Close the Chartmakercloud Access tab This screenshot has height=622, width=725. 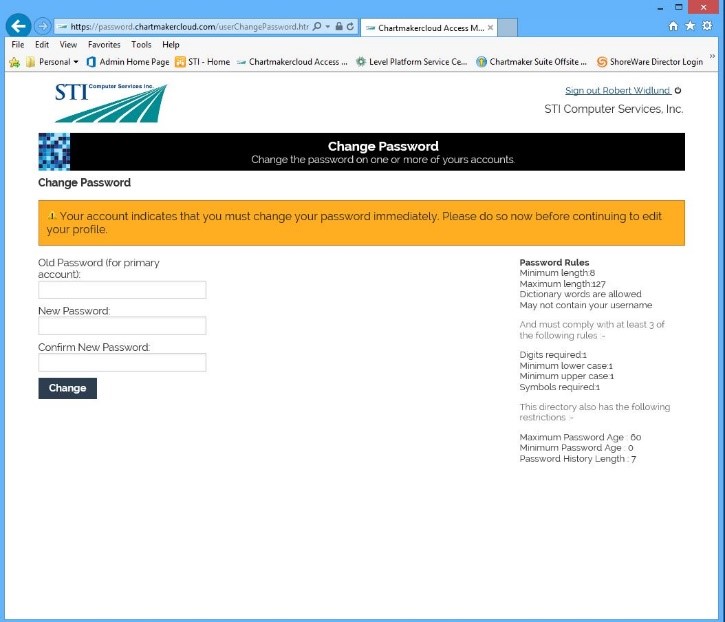click(x=490, y=27)
